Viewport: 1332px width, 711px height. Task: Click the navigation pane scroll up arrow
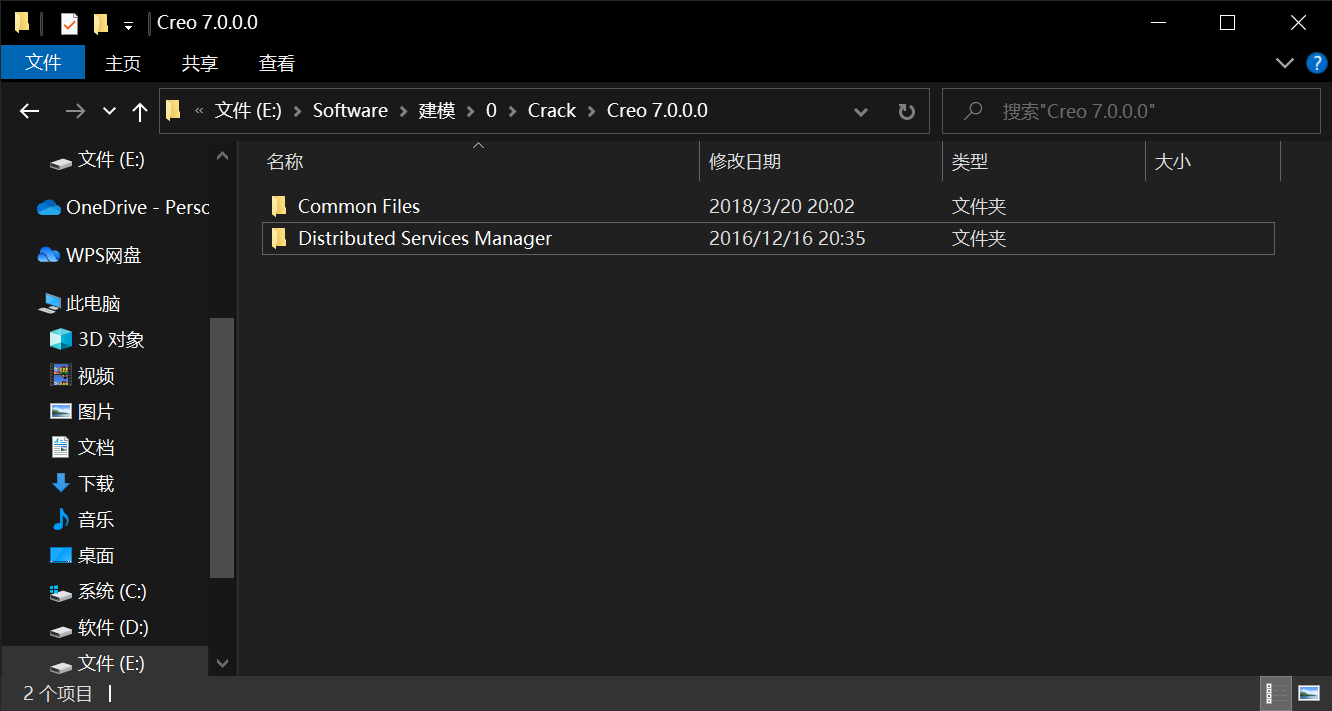tap(222, 155)
